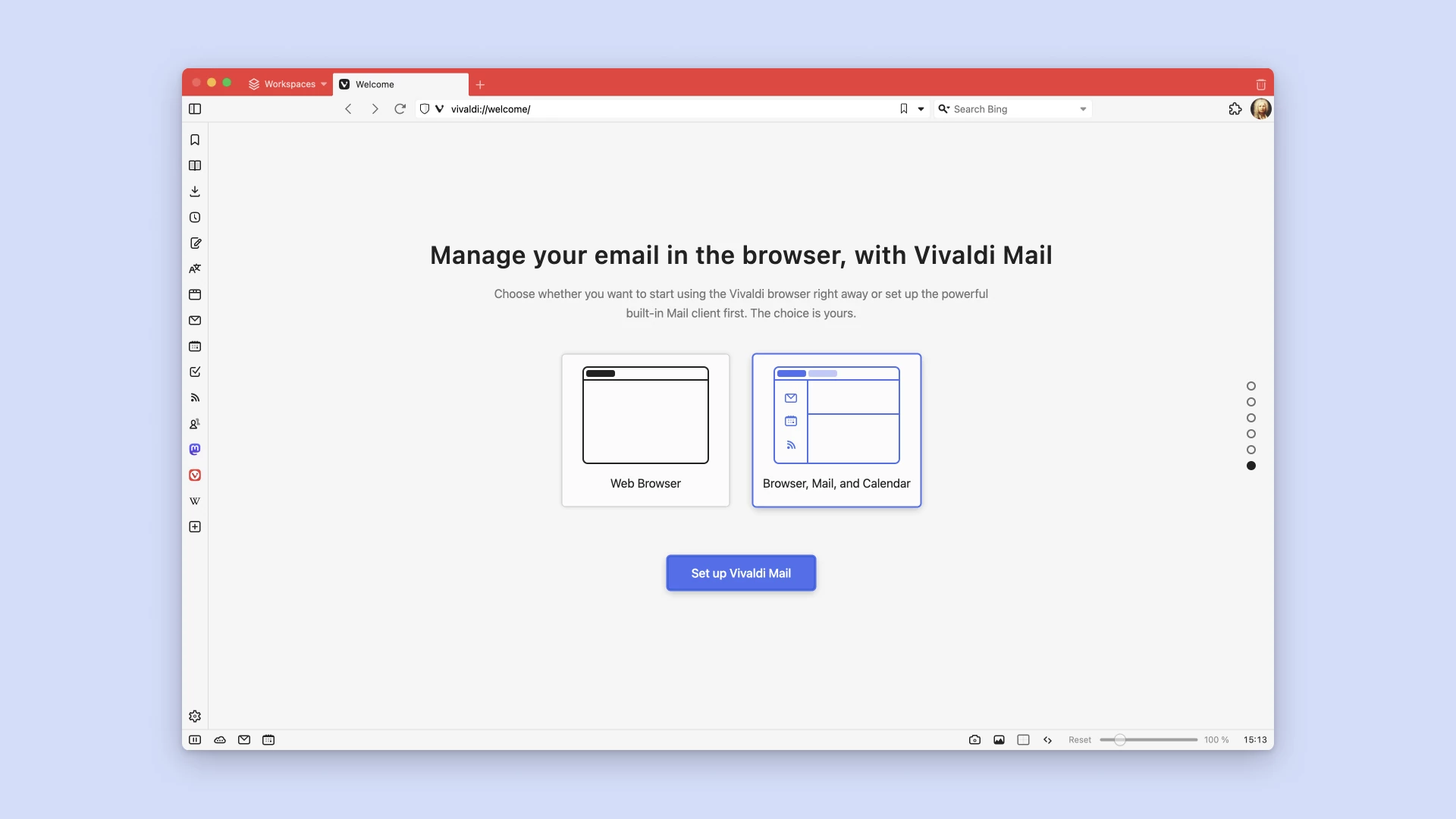The height and width of the screenshot is (819, 1456).
Task: Select the Tasks panel icon
Action: (x=194, y=371)
